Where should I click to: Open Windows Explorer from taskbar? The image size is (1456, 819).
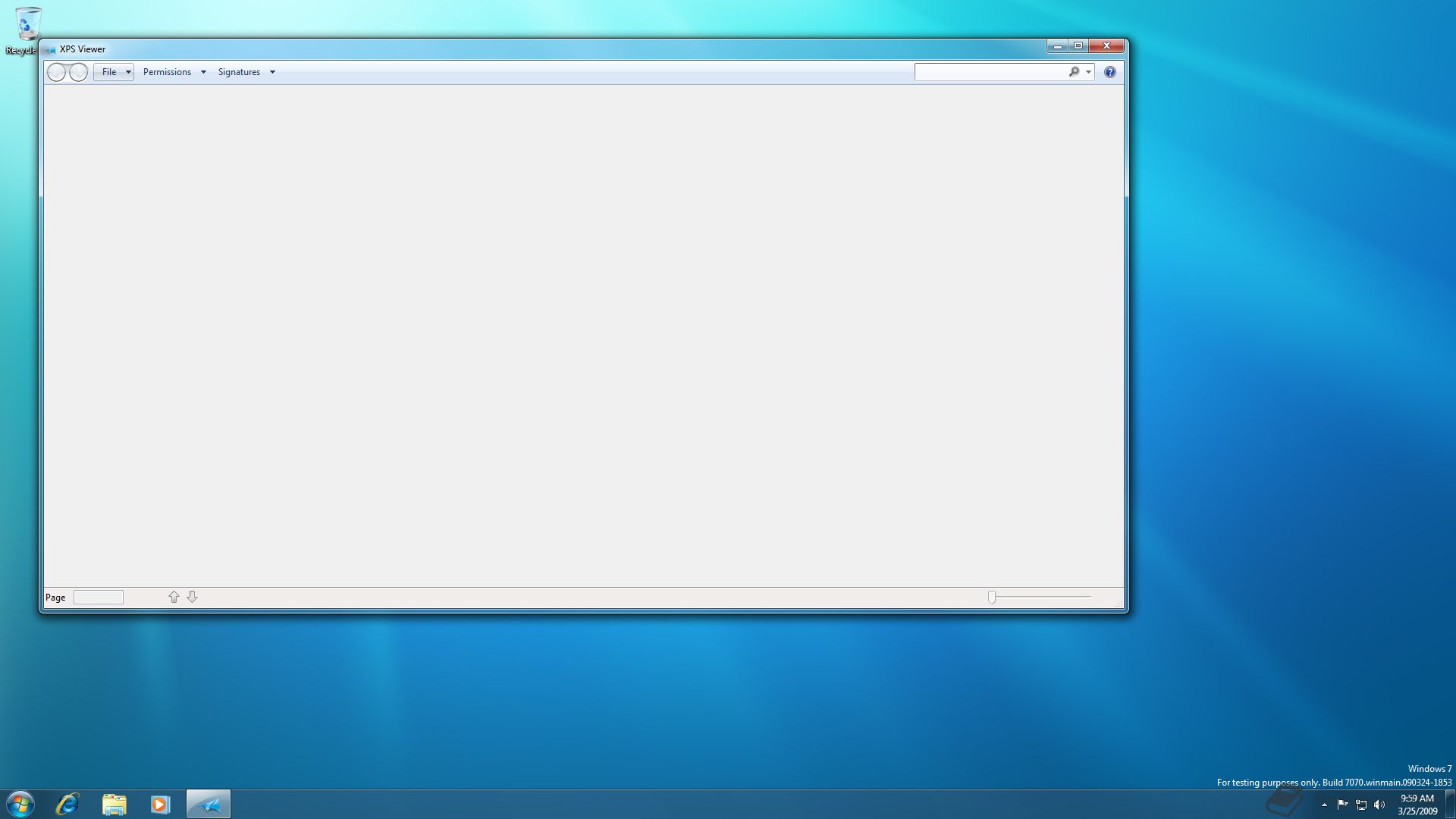114,804
